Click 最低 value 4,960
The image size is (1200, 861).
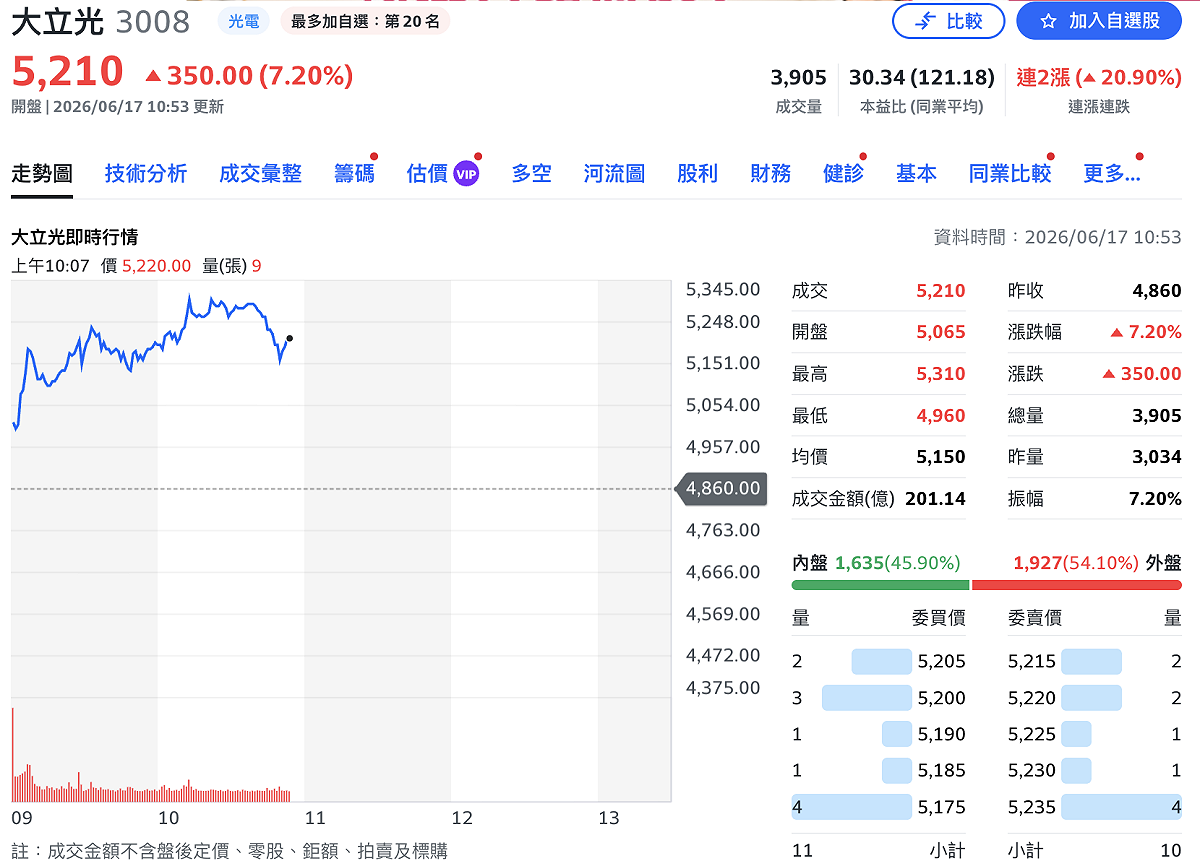(941, 415)
